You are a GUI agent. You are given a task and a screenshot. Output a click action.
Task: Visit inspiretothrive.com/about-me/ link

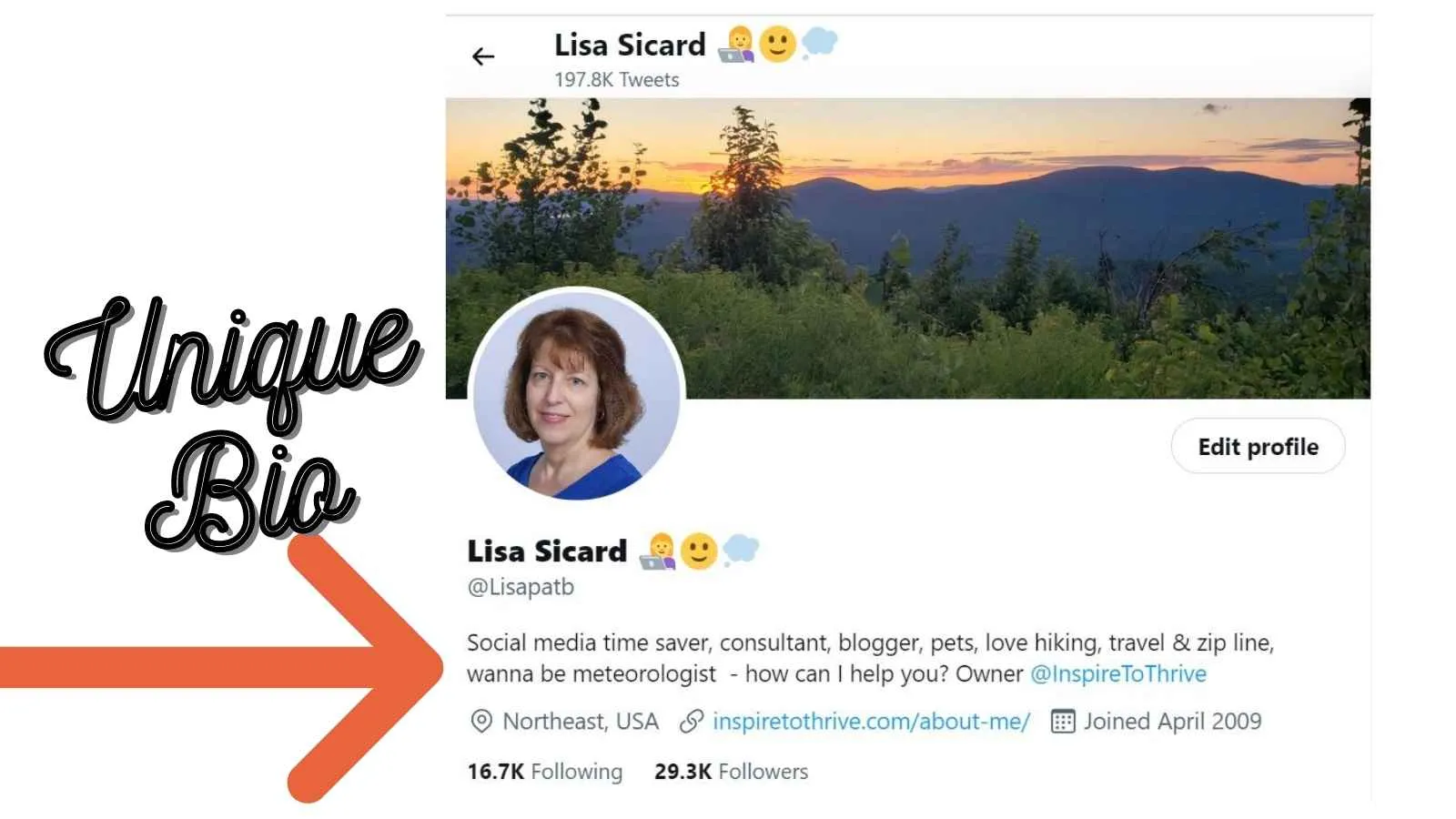click(x=871, y=722)
